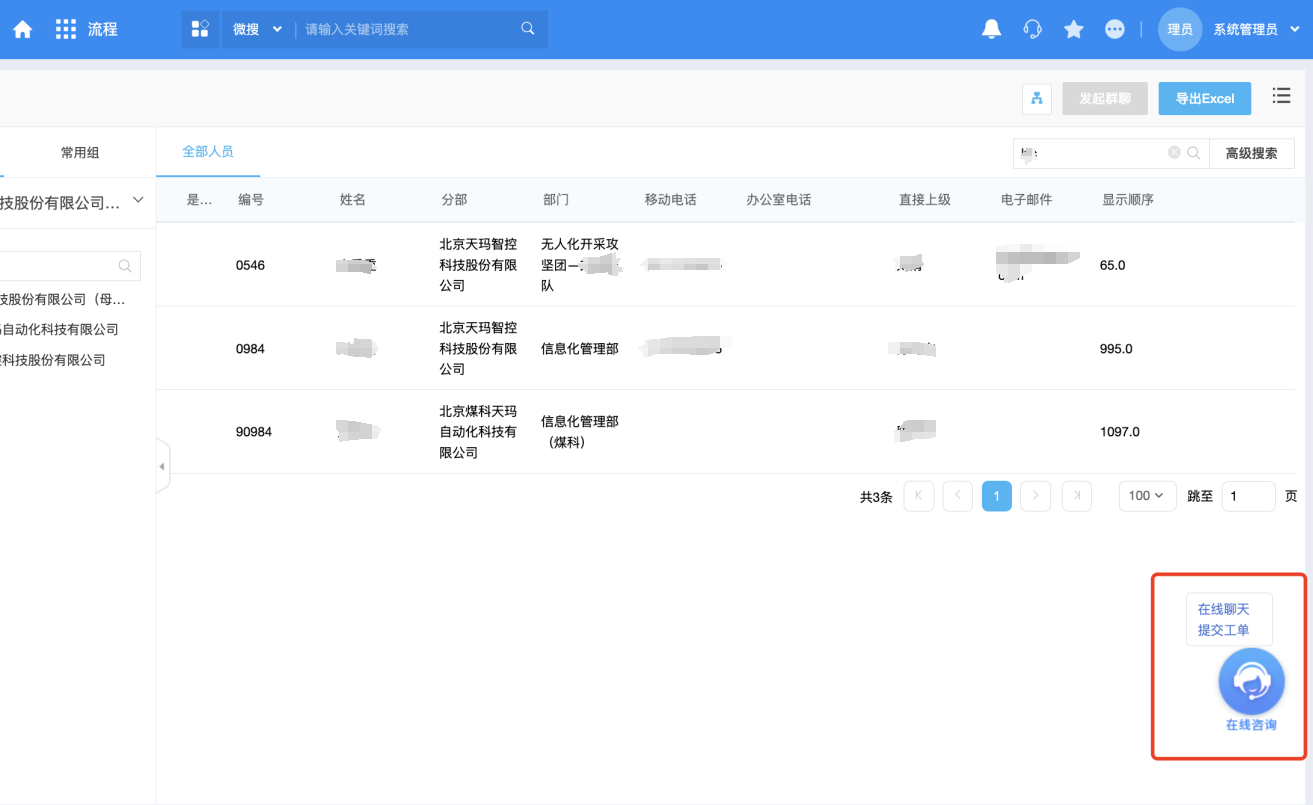
Task: Open favorites star icon
Action: coord(1074,30)
